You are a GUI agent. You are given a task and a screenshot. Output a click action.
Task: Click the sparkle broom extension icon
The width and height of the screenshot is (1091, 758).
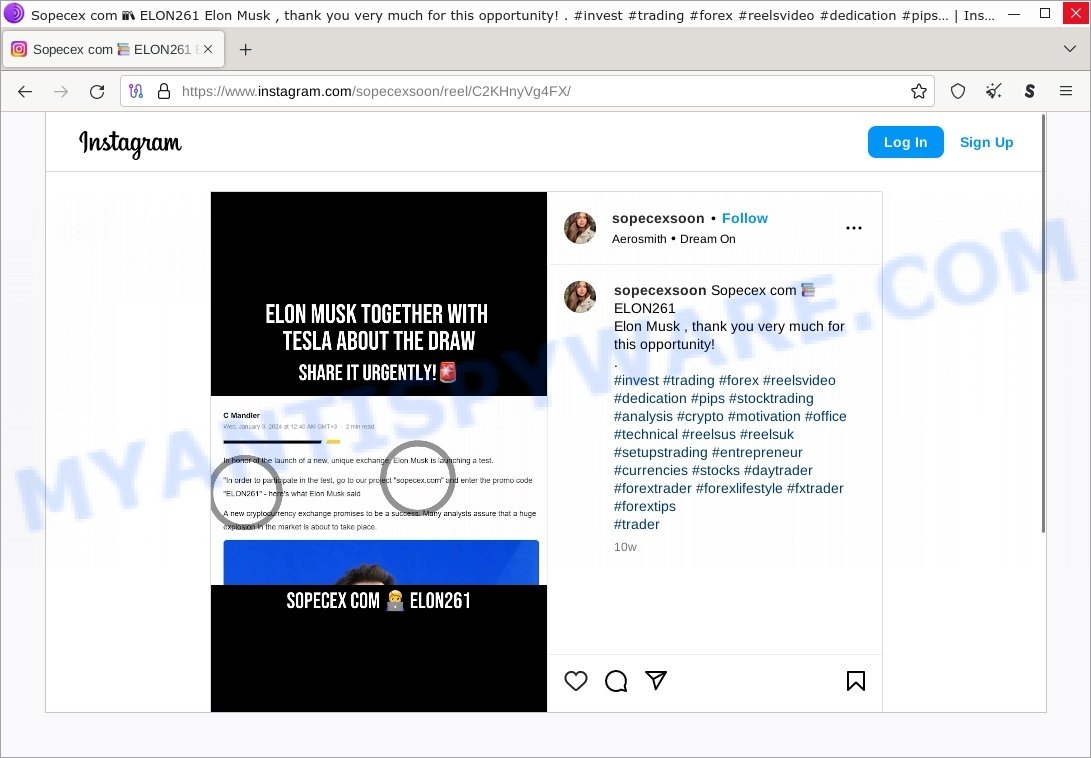click(x=994, y=91)
